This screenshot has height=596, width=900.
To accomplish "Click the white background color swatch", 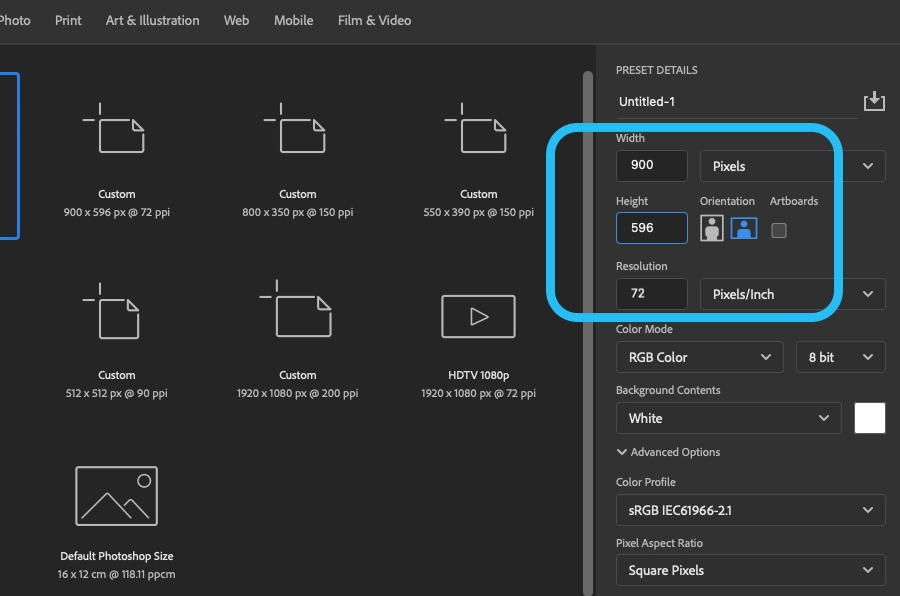I will point(870,418).
